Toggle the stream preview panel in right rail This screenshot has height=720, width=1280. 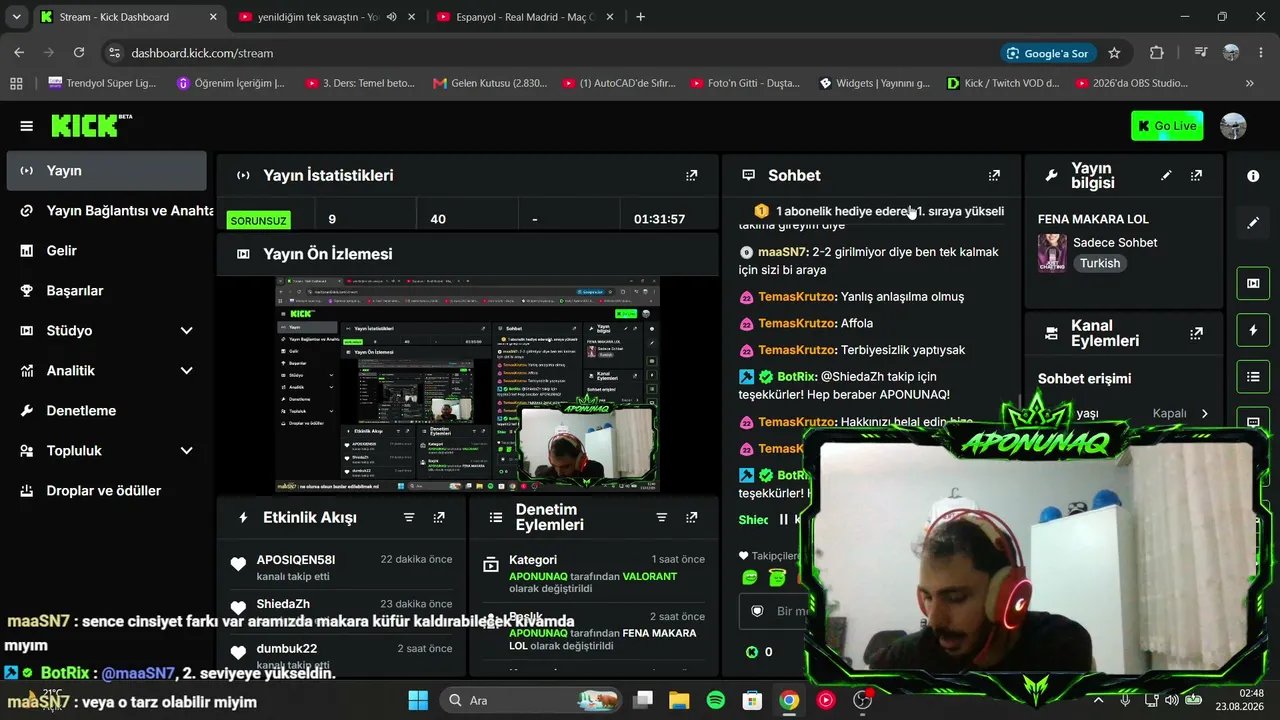pyautogui.click(x=1253, y=283)
